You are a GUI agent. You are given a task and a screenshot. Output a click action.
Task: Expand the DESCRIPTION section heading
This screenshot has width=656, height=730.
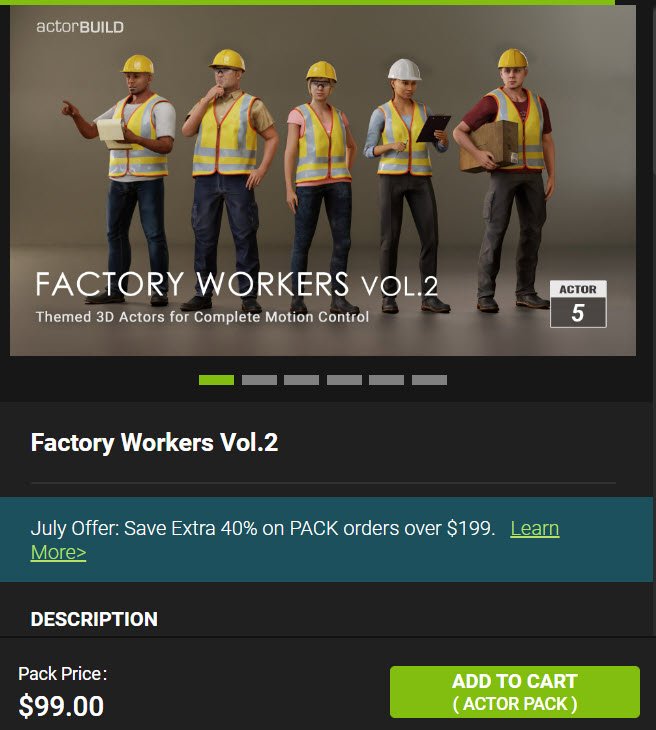[94, 619]
